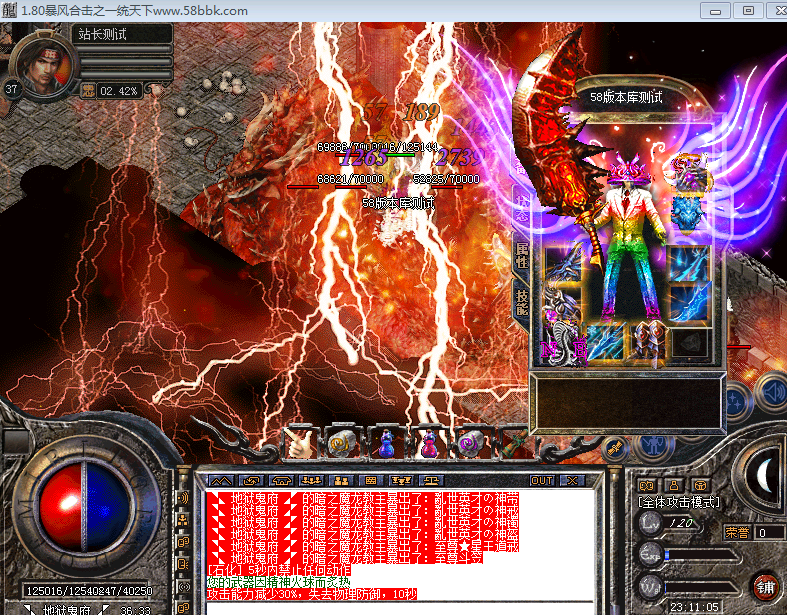Change the 全体攻击模式 attack mode
The height and width of the screenshot is (615, 787).
[679, 502]
